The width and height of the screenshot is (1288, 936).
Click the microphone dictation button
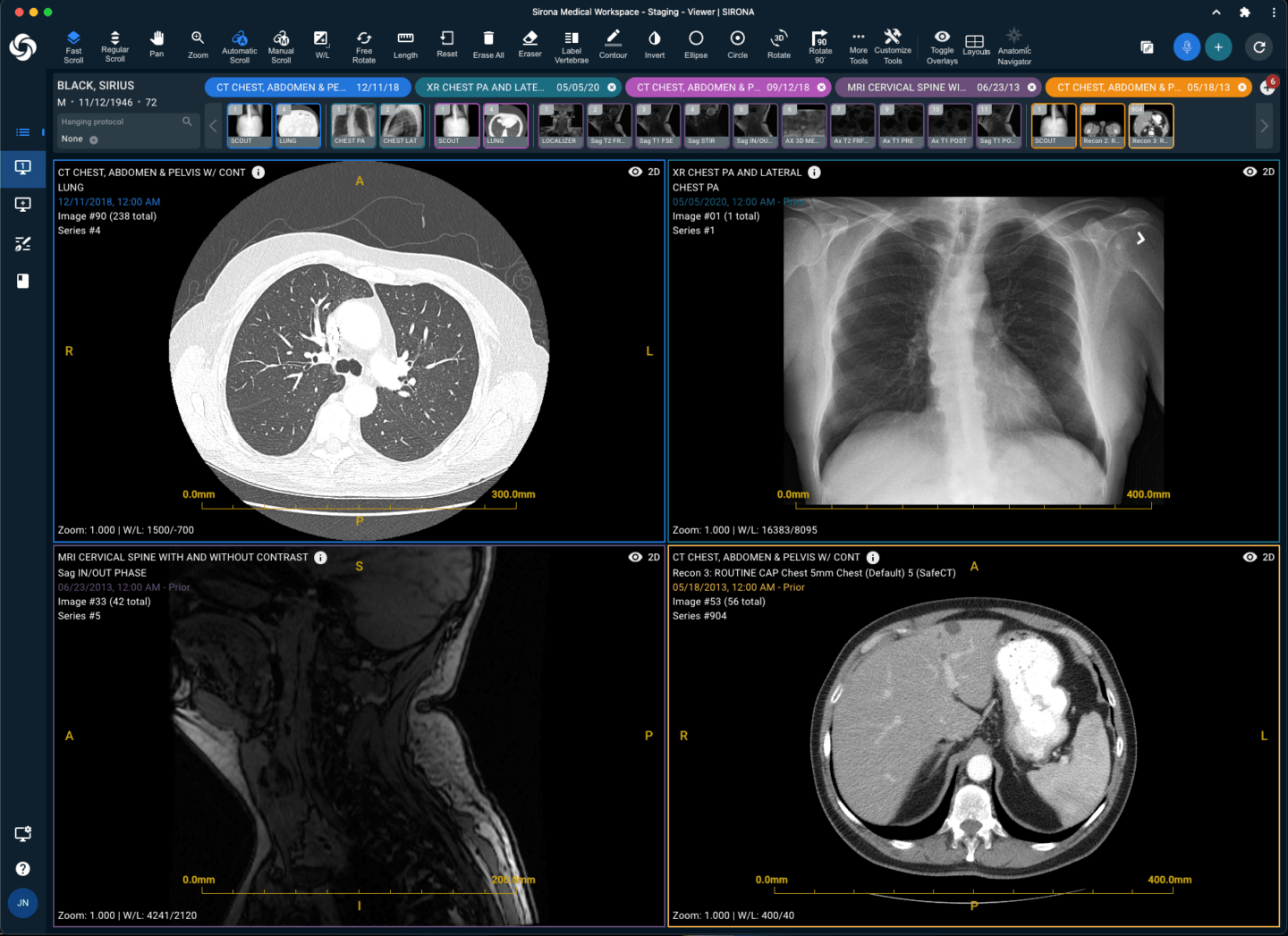(x=1187, y=46)
